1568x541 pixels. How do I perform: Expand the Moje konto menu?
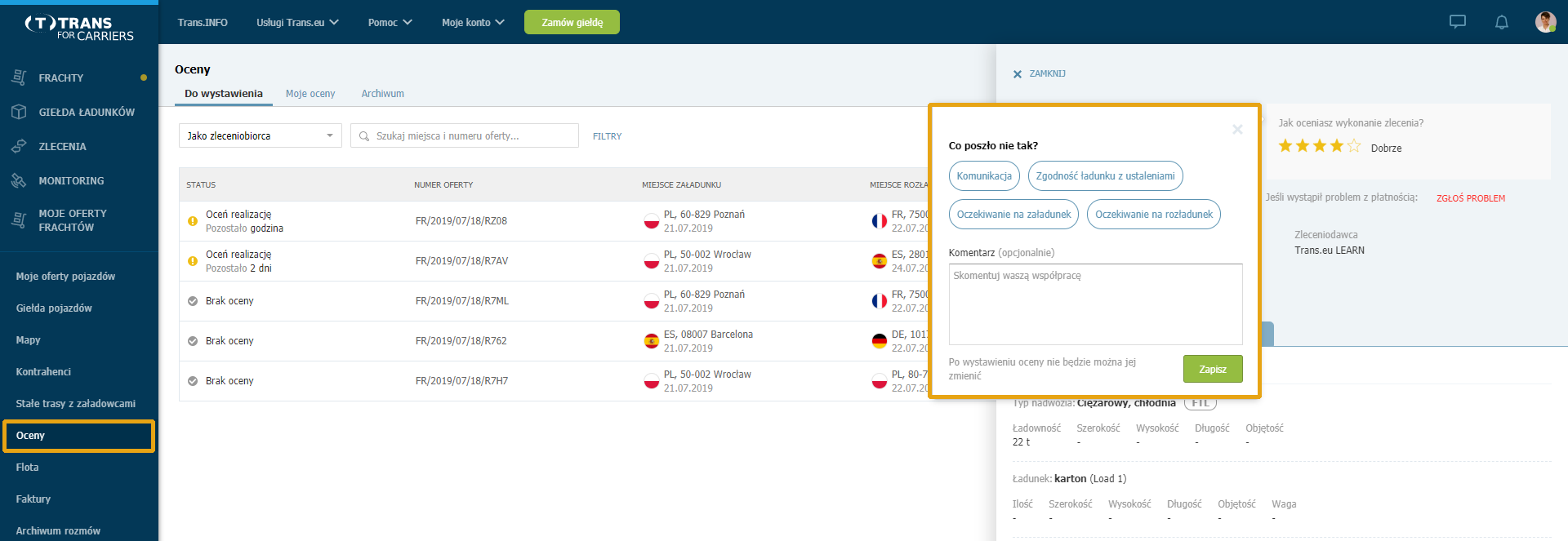tap(473, 22)
